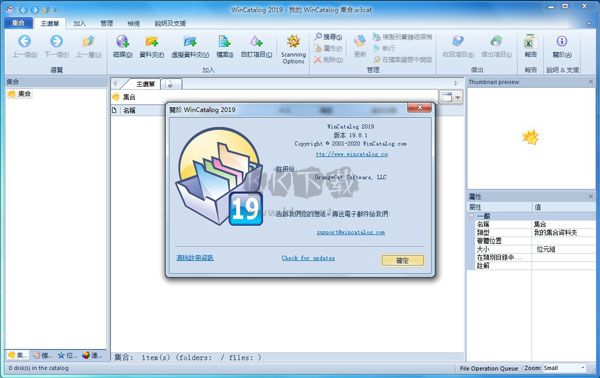Click the license info link in dialog
The height and width of the screenshot is (378, 600).
click(195, 258)
